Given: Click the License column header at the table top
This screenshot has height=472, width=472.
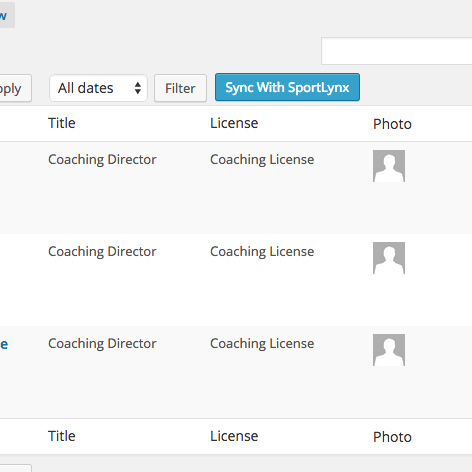Looking at the screenshot, I should 234,123.
